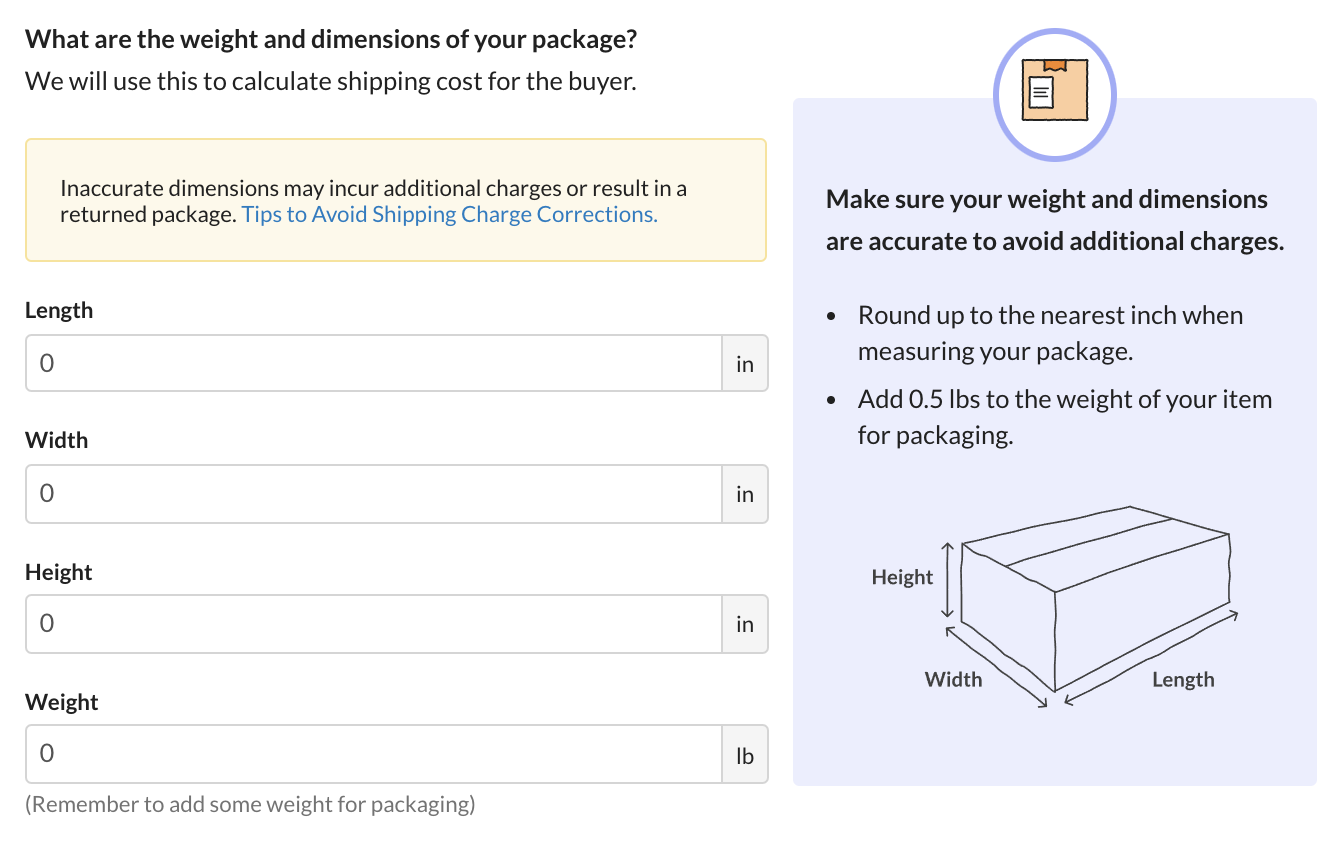Click the Width label in box diagram
1342x846 pixels.
coord(953,680)
